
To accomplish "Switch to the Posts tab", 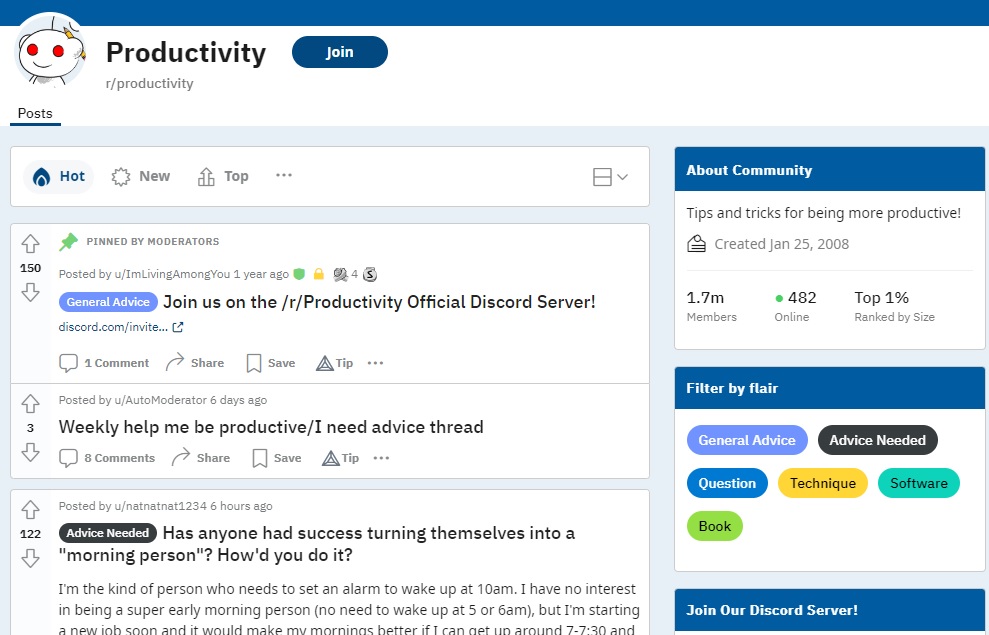I will 34,113.
